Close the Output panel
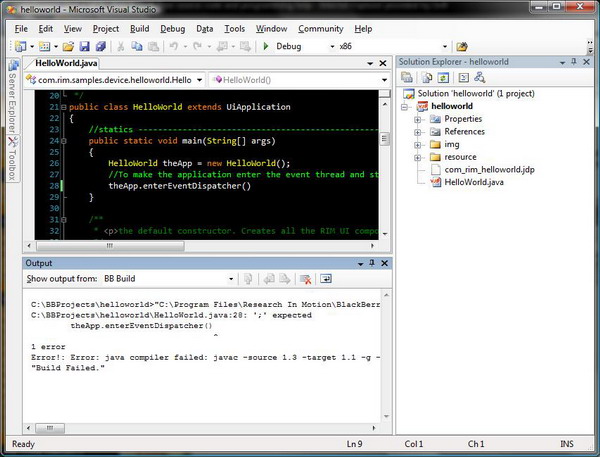Screen dimensions: 600x457 [x=385, y=263]
